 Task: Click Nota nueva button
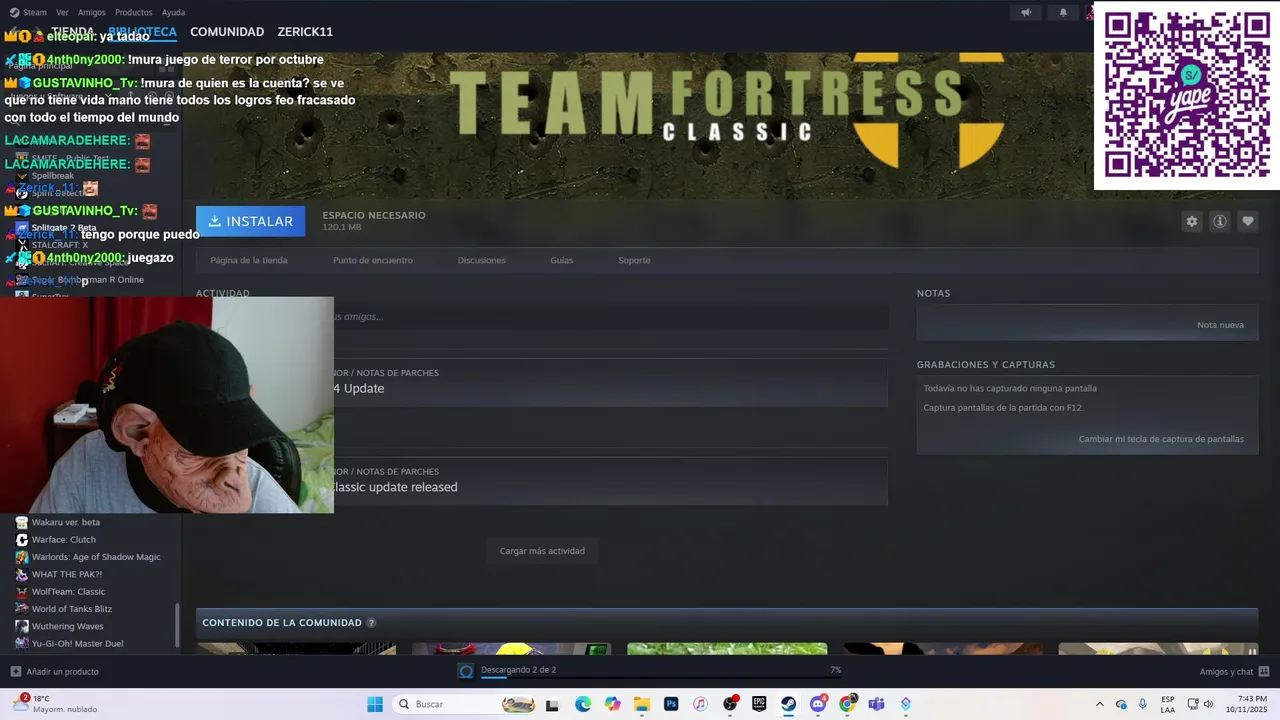[x=1220, y=325]
